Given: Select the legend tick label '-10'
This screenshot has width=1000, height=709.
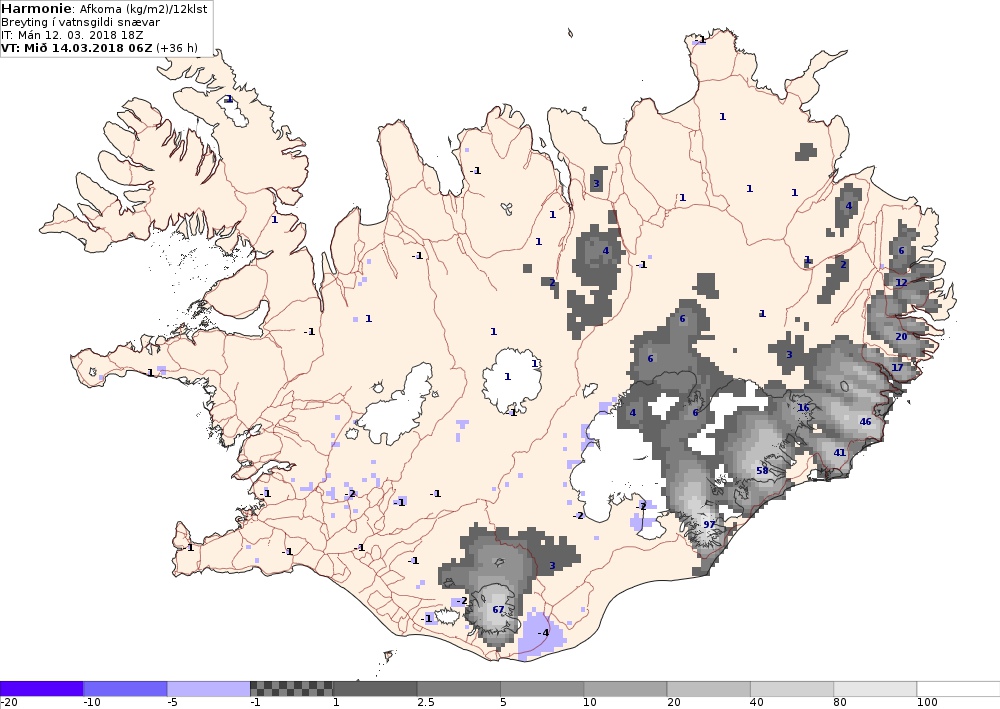Looking at the screenshot, I should click(92, 703).
